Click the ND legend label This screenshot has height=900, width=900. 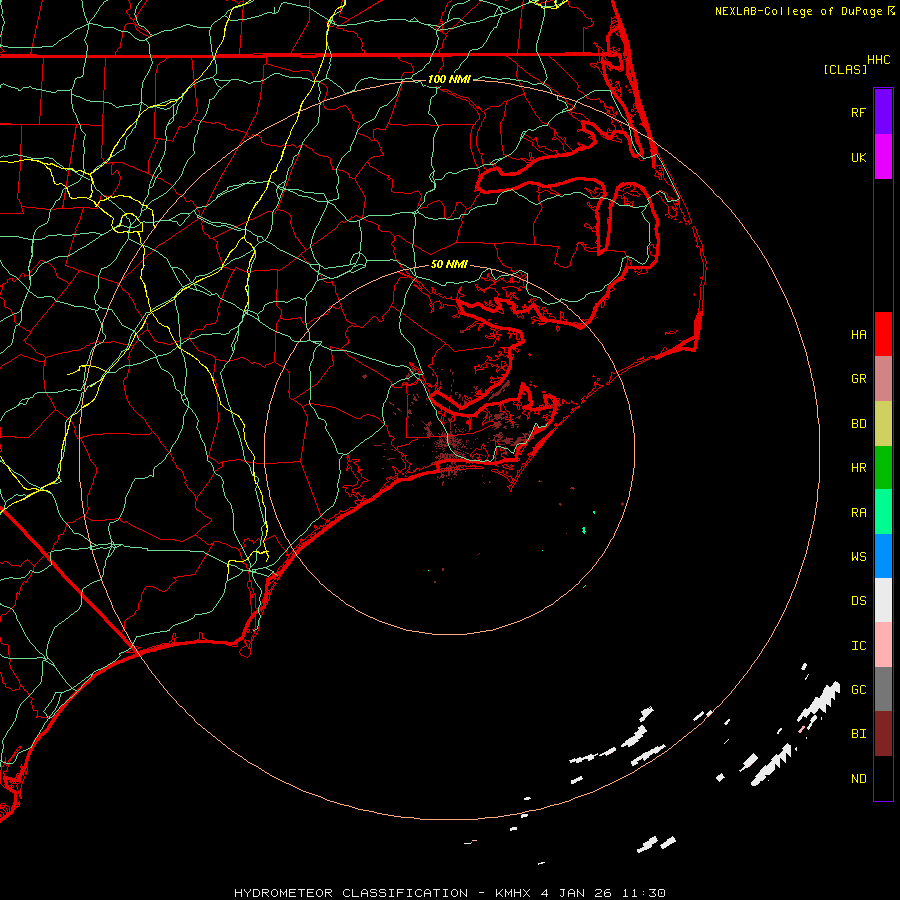point(858,779)
